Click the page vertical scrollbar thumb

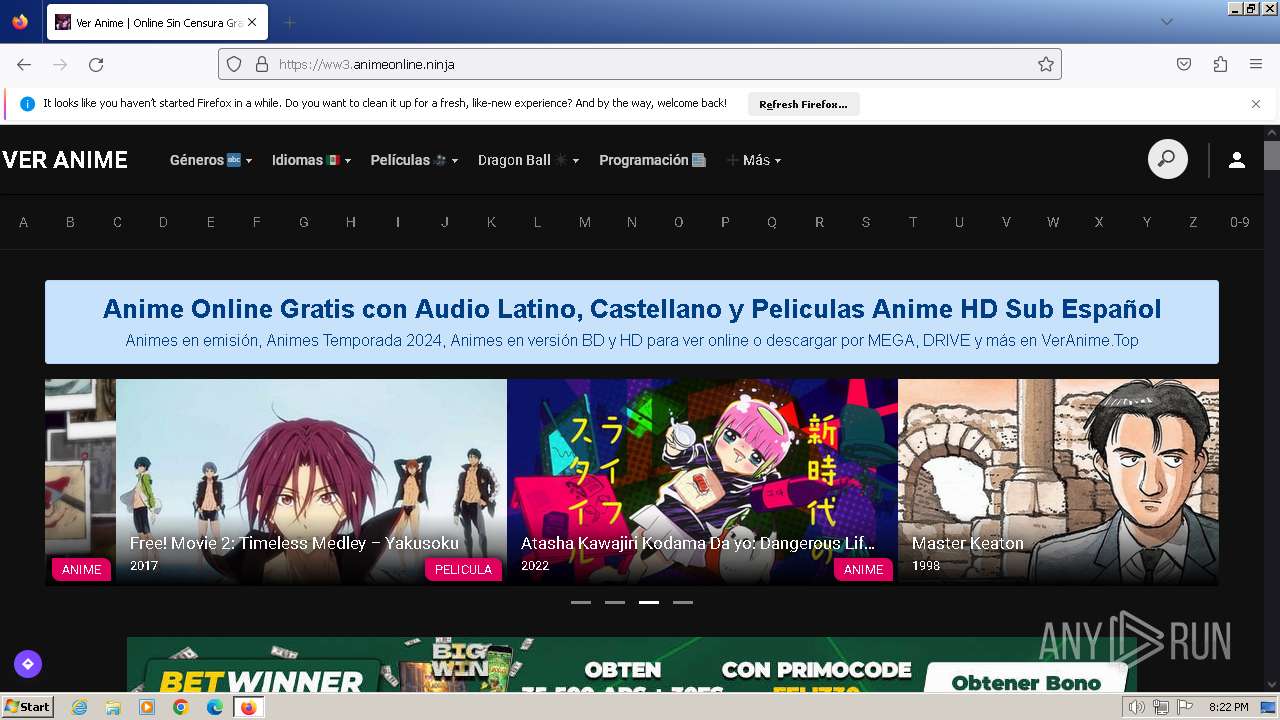pos(1271,155)
